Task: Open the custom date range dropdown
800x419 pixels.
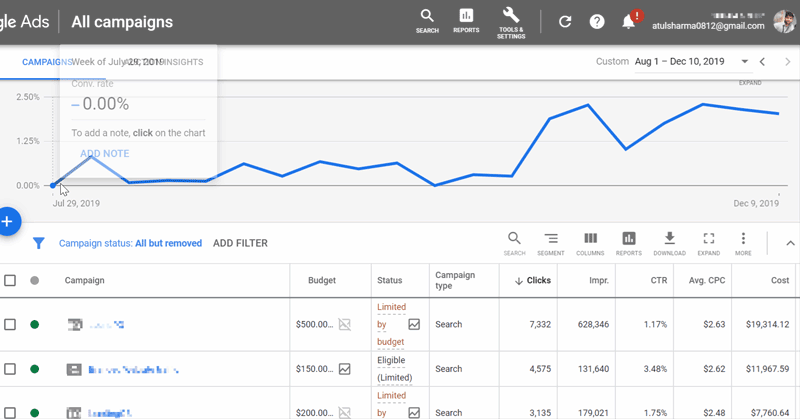Action: click(x=743, y=62)
